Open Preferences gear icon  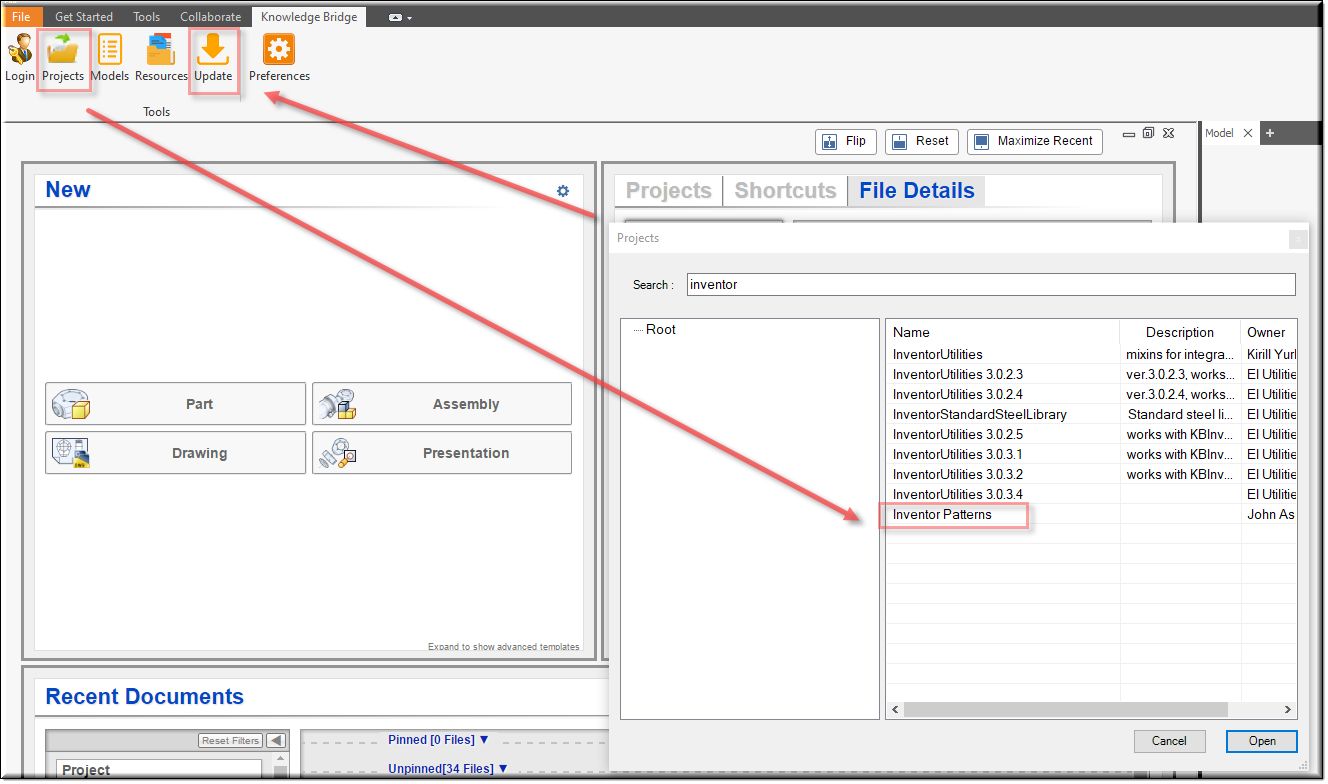[x=279, y=58]
